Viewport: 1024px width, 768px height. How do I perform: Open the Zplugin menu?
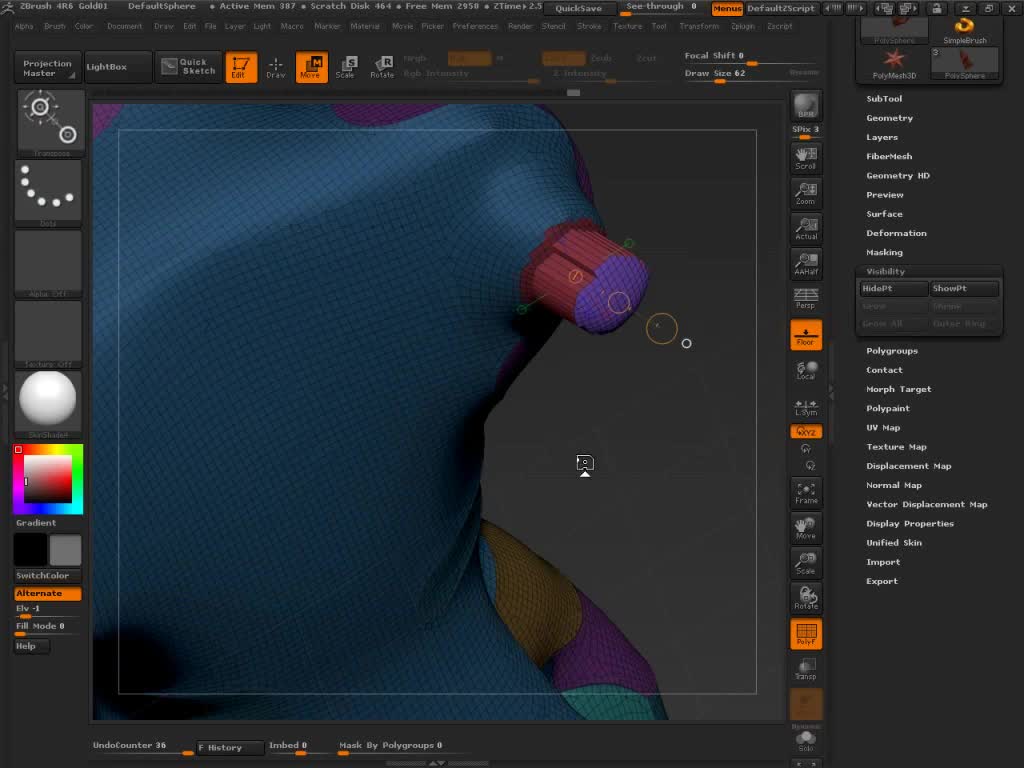tap(743, 26)
